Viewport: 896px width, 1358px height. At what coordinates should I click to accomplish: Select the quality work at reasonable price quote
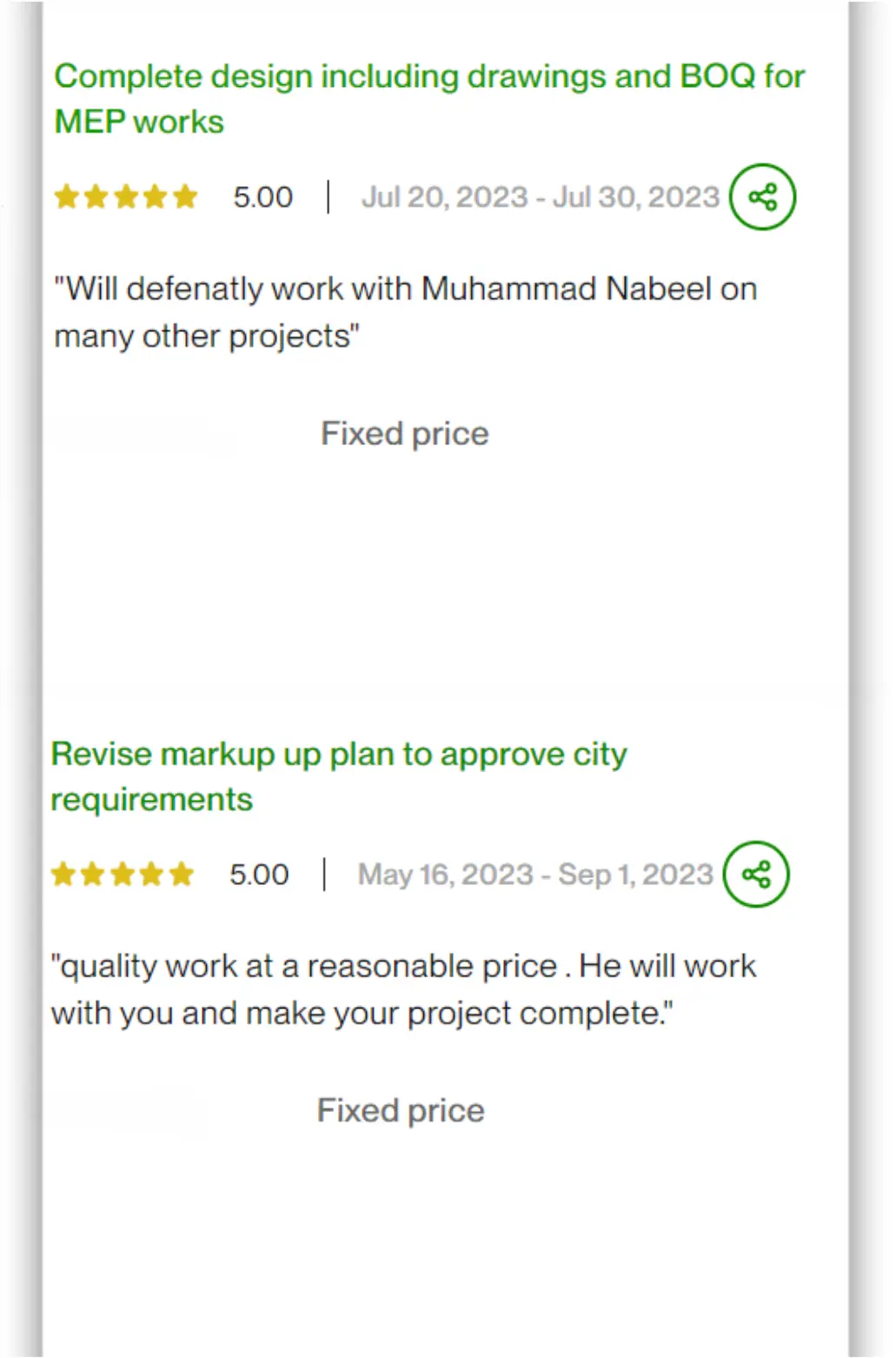click(404, 989)
